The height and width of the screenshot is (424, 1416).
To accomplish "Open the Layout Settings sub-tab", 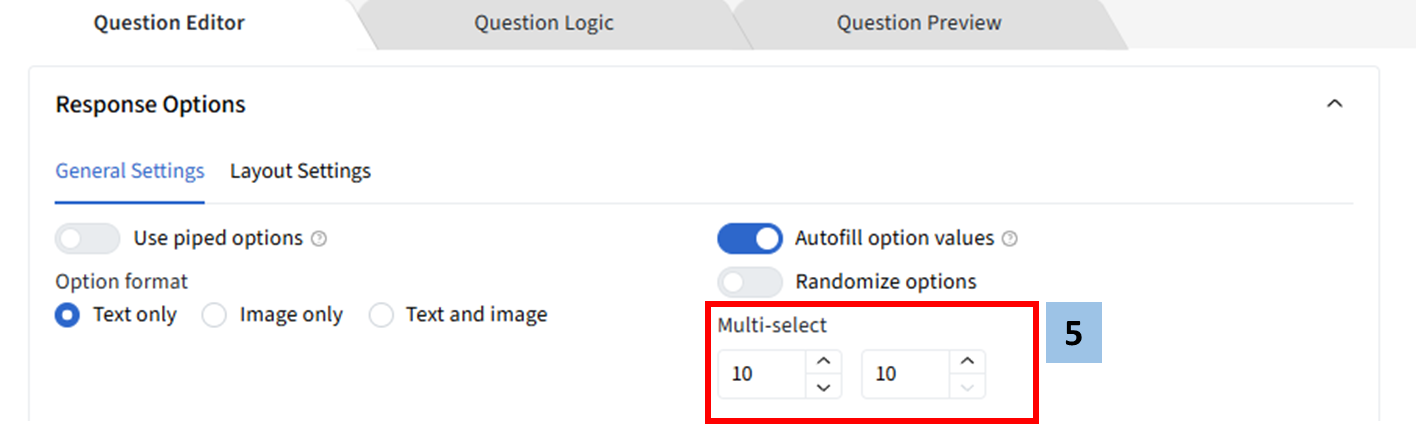I will coord(300,171).
